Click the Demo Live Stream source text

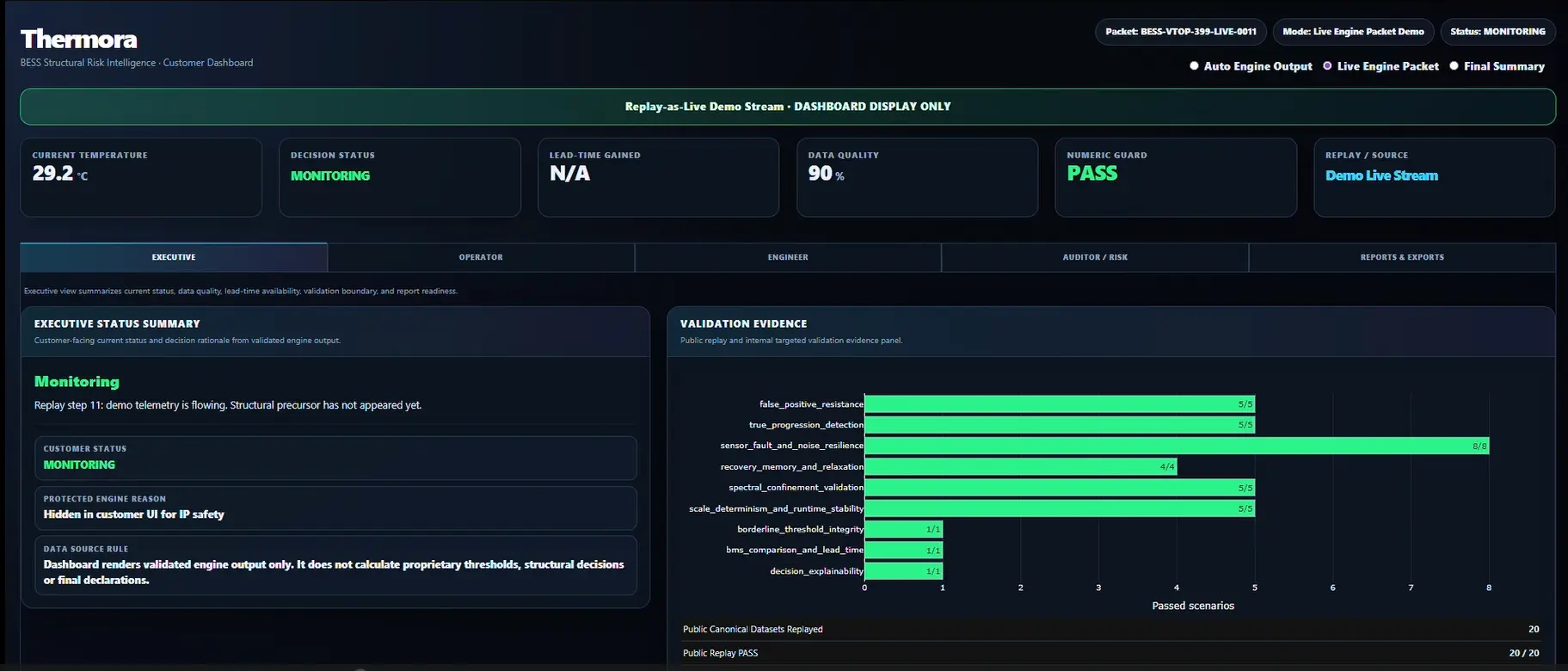pyautogui.click(x=1381, y=175)
